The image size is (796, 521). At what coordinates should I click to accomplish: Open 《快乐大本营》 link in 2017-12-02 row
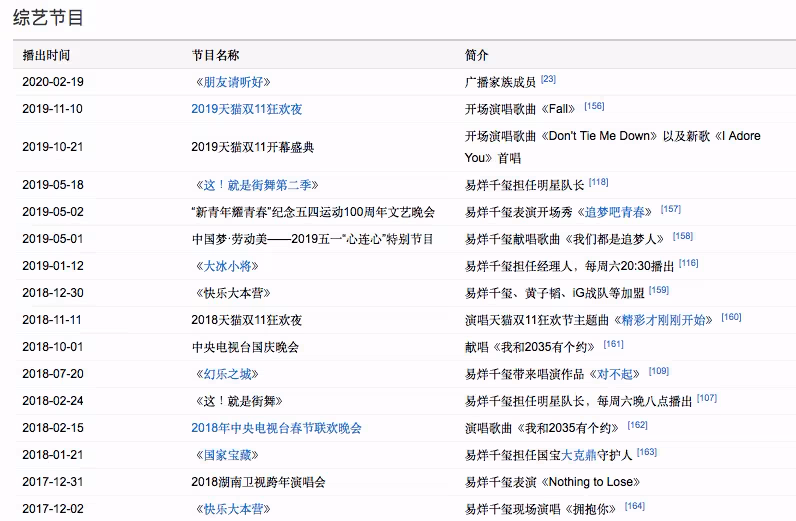(233, 509)
